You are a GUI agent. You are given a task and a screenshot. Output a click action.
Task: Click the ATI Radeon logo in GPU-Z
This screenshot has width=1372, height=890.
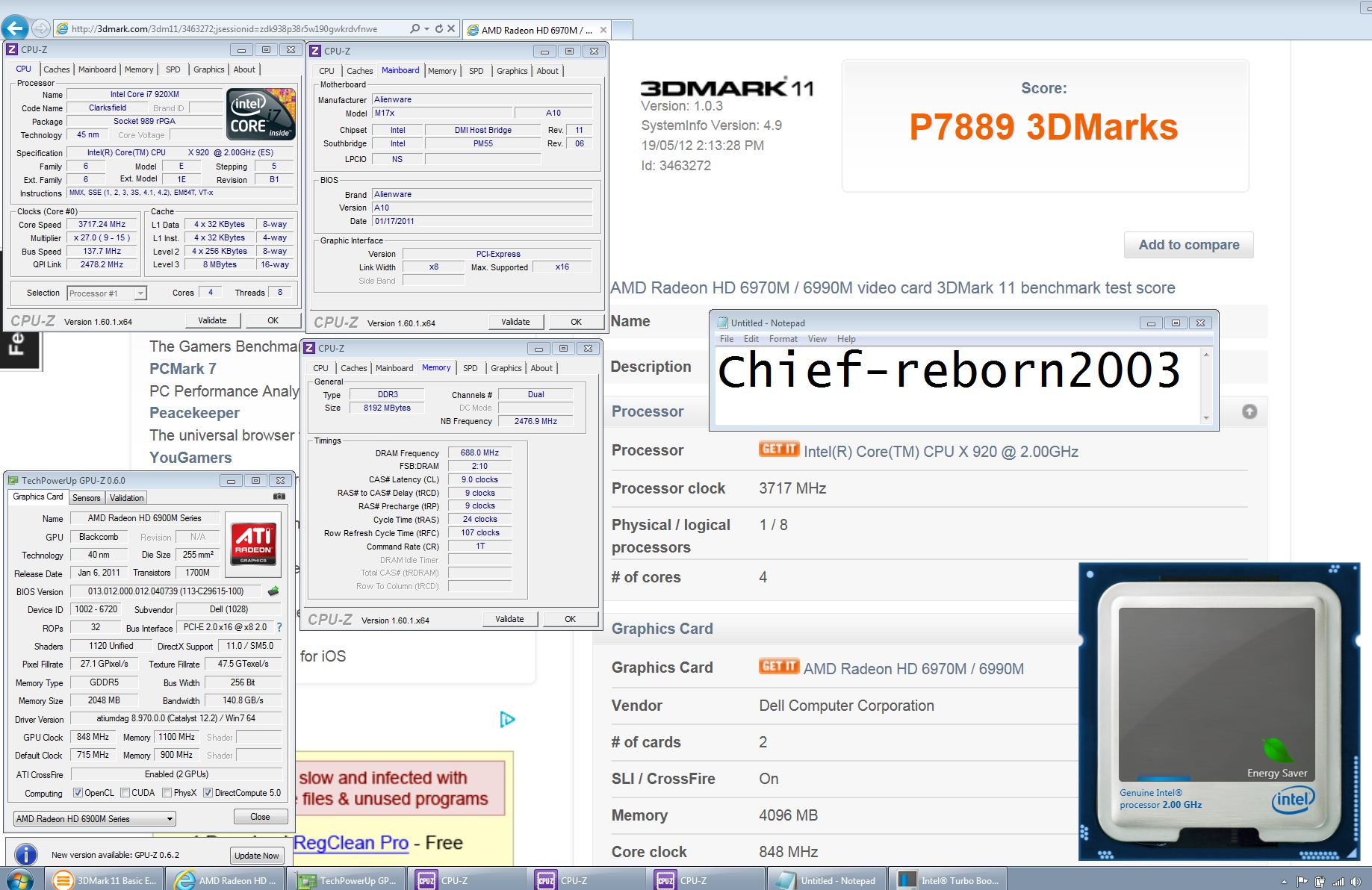coord(253,544)
